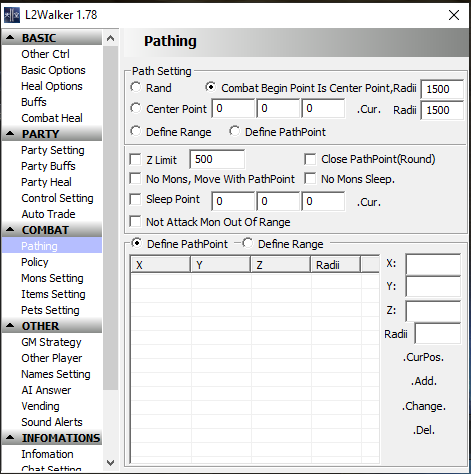Open Auto Trade page
Image resolution: width=471 pixels, height=474 pixels.
pos(48,214)
